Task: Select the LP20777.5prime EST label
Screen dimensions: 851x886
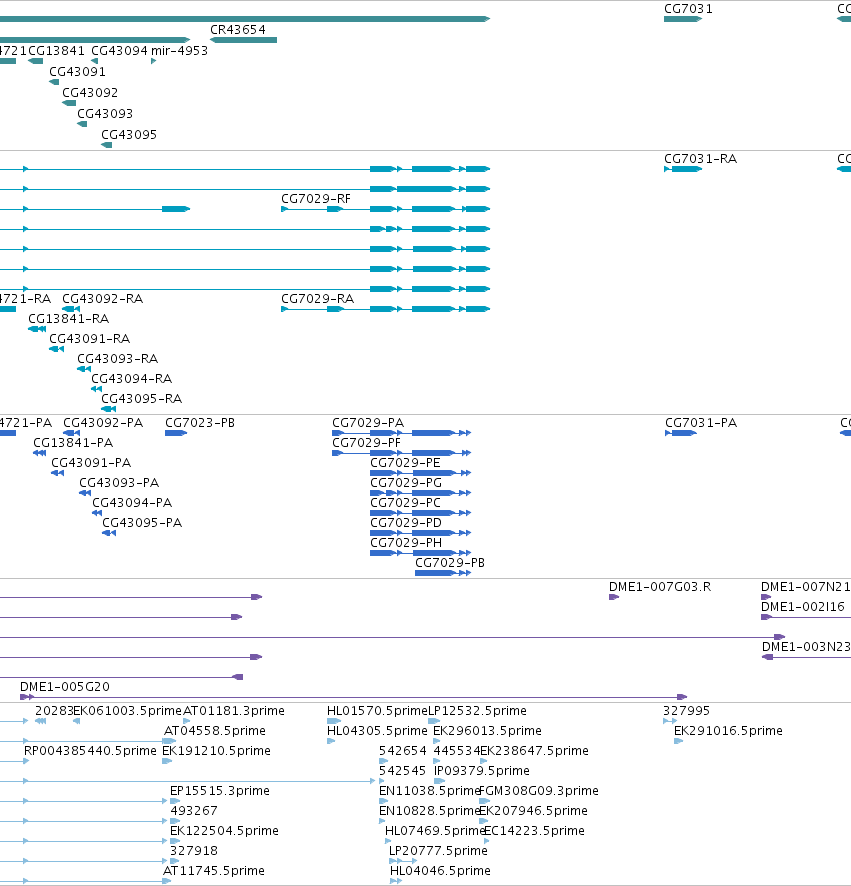Action: (x=438, y=851)
